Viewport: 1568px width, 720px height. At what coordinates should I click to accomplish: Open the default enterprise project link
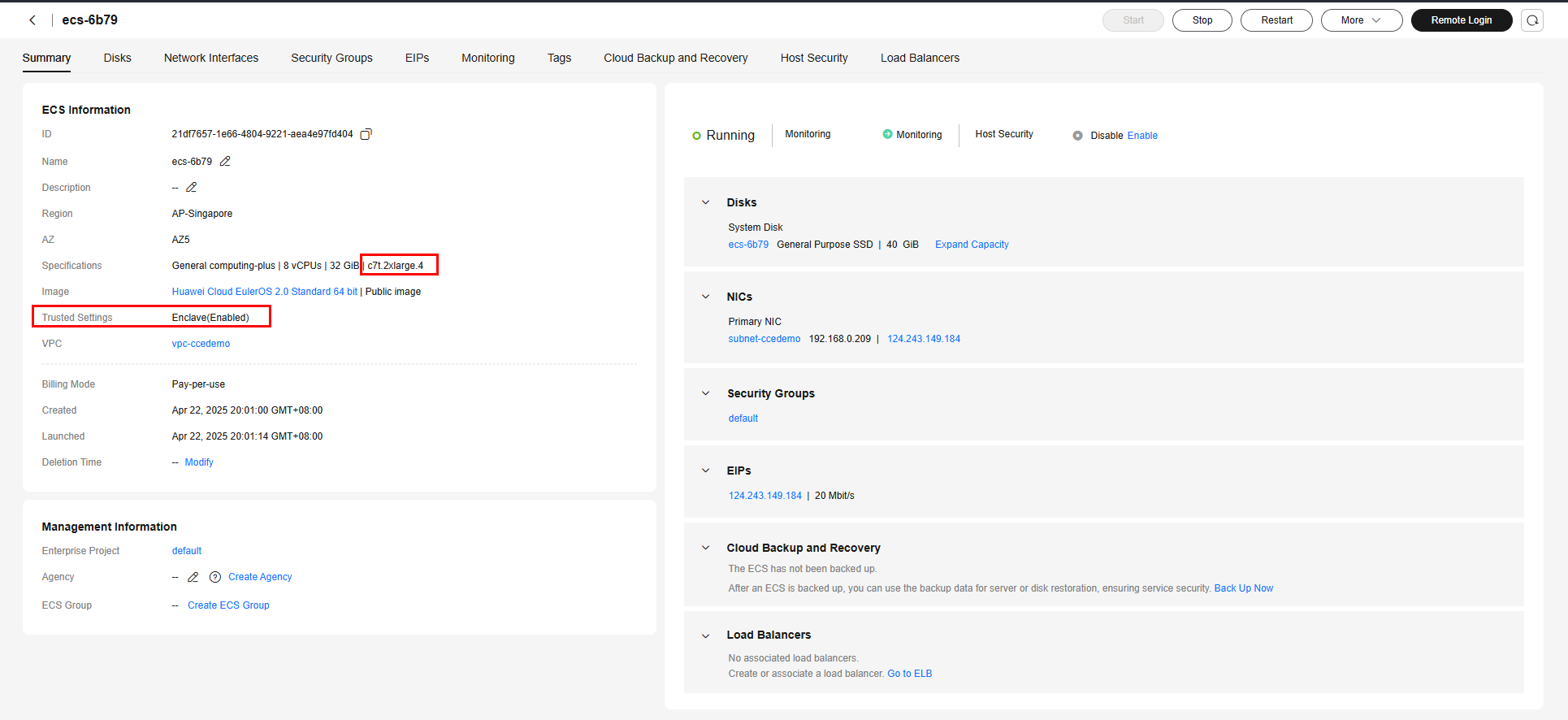tap(187, 551)
